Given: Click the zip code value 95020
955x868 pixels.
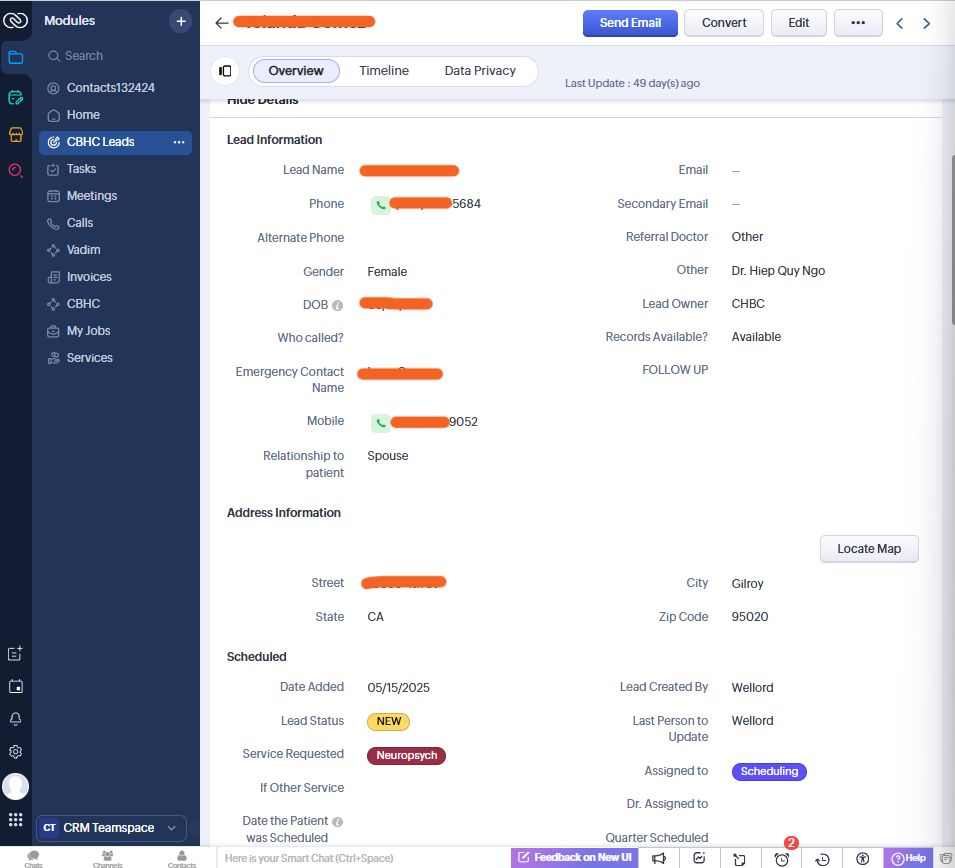Looking at the screenshot, I should pyautogui.click(x=749, y=616).
